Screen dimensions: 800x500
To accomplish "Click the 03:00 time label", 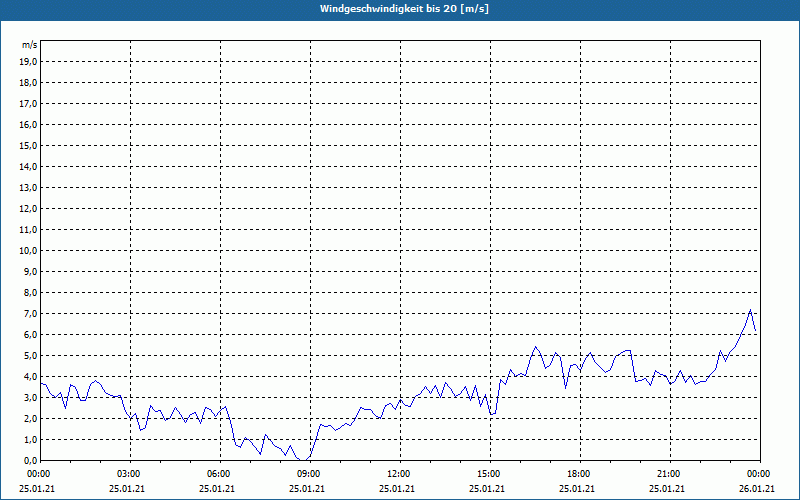I will [x=131, y=474].
